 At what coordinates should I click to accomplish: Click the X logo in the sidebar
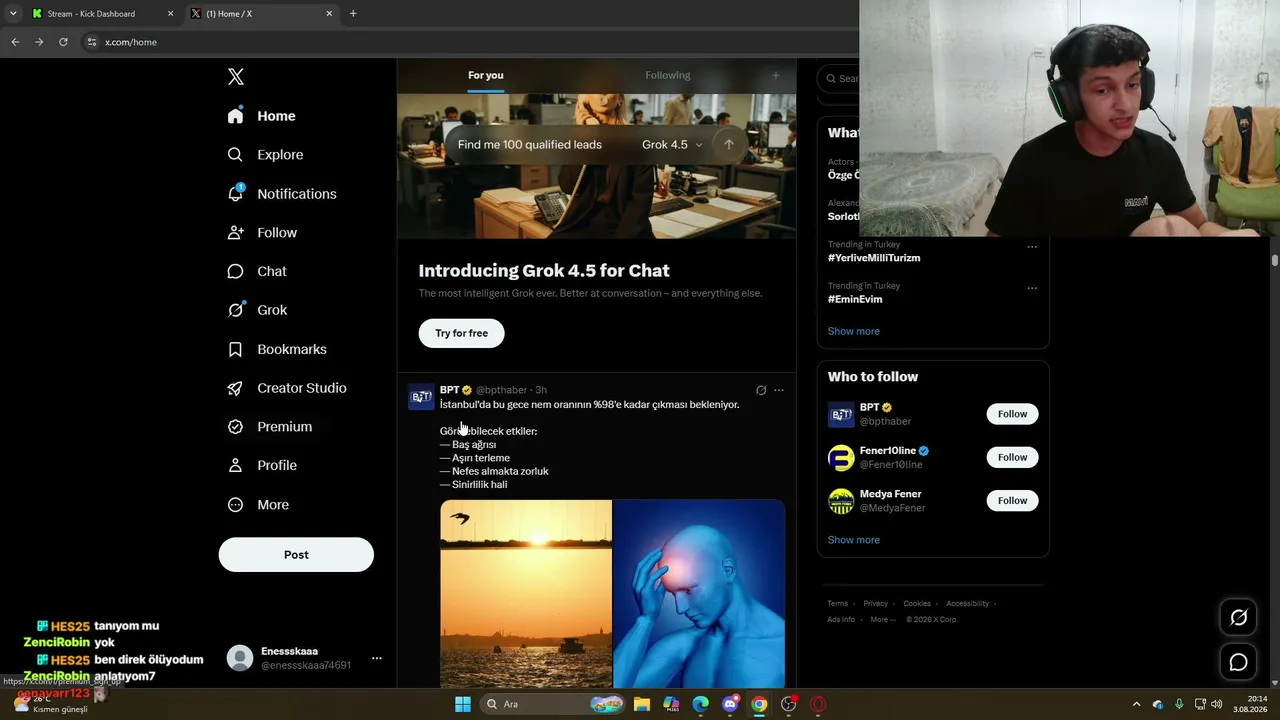tap(236, 77)
